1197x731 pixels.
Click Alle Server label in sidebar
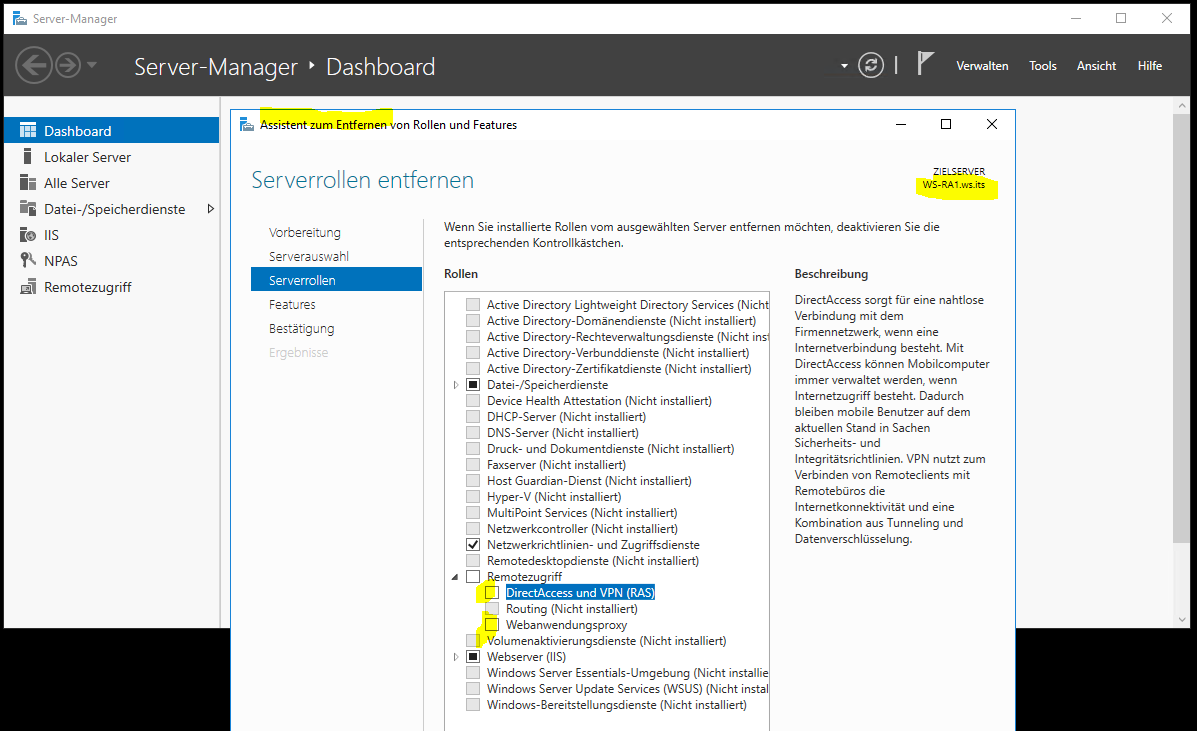(77, 183)
